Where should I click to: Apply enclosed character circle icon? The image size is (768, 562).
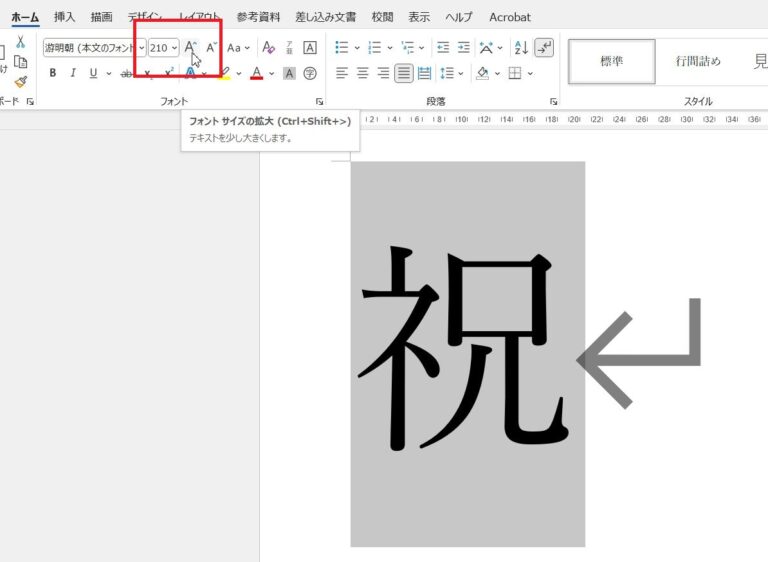pyautogui.click(x=310, y=73)
